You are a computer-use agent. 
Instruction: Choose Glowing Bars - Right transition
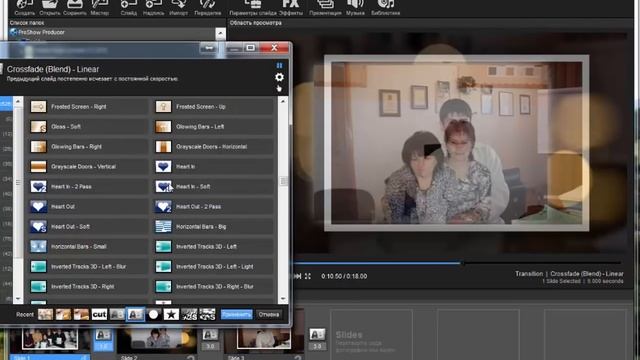pos(88,147)
